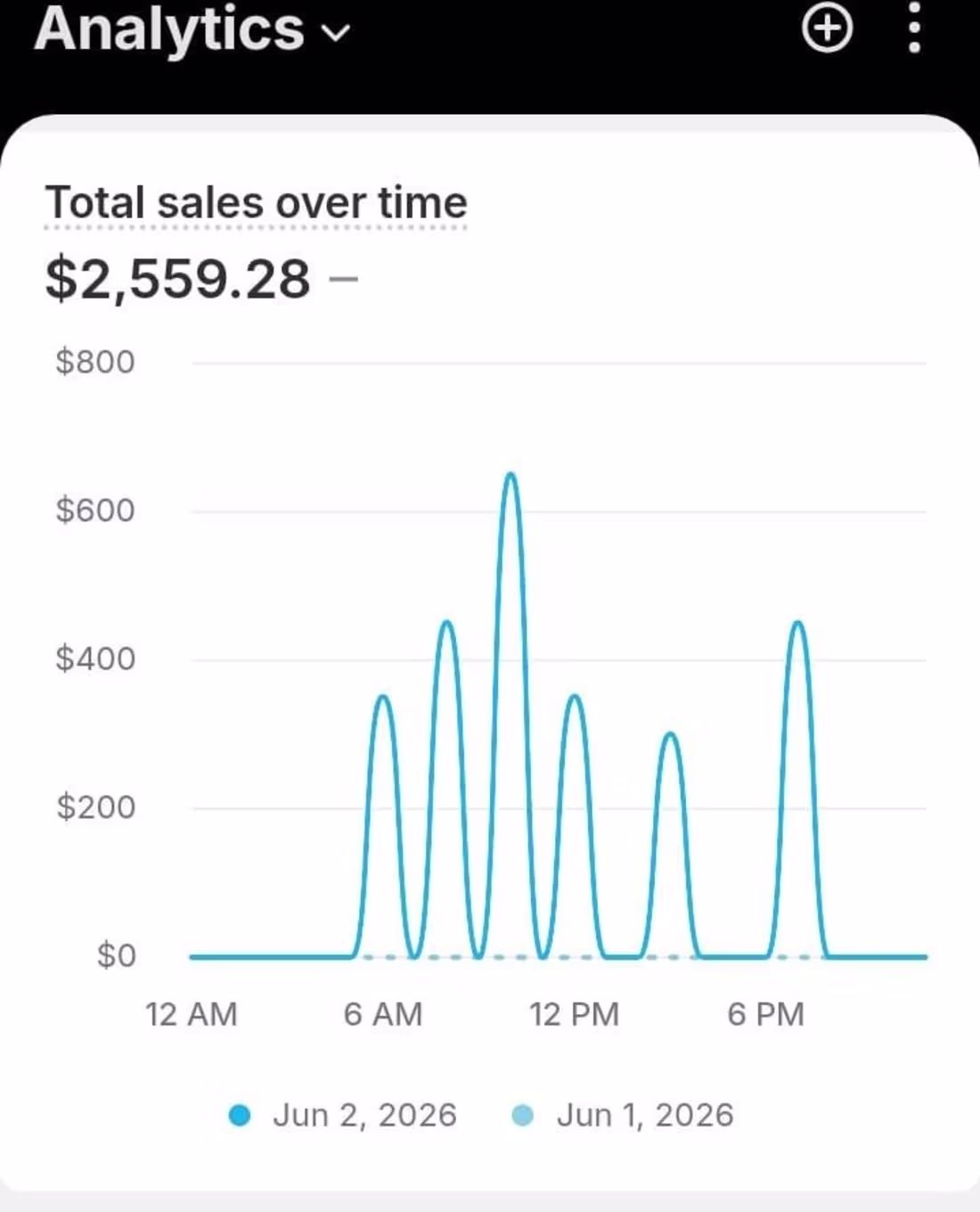The width and height of the screenshot is (980, 1212).
Task: Open the Total sales over time report
Action: point(256,202)
